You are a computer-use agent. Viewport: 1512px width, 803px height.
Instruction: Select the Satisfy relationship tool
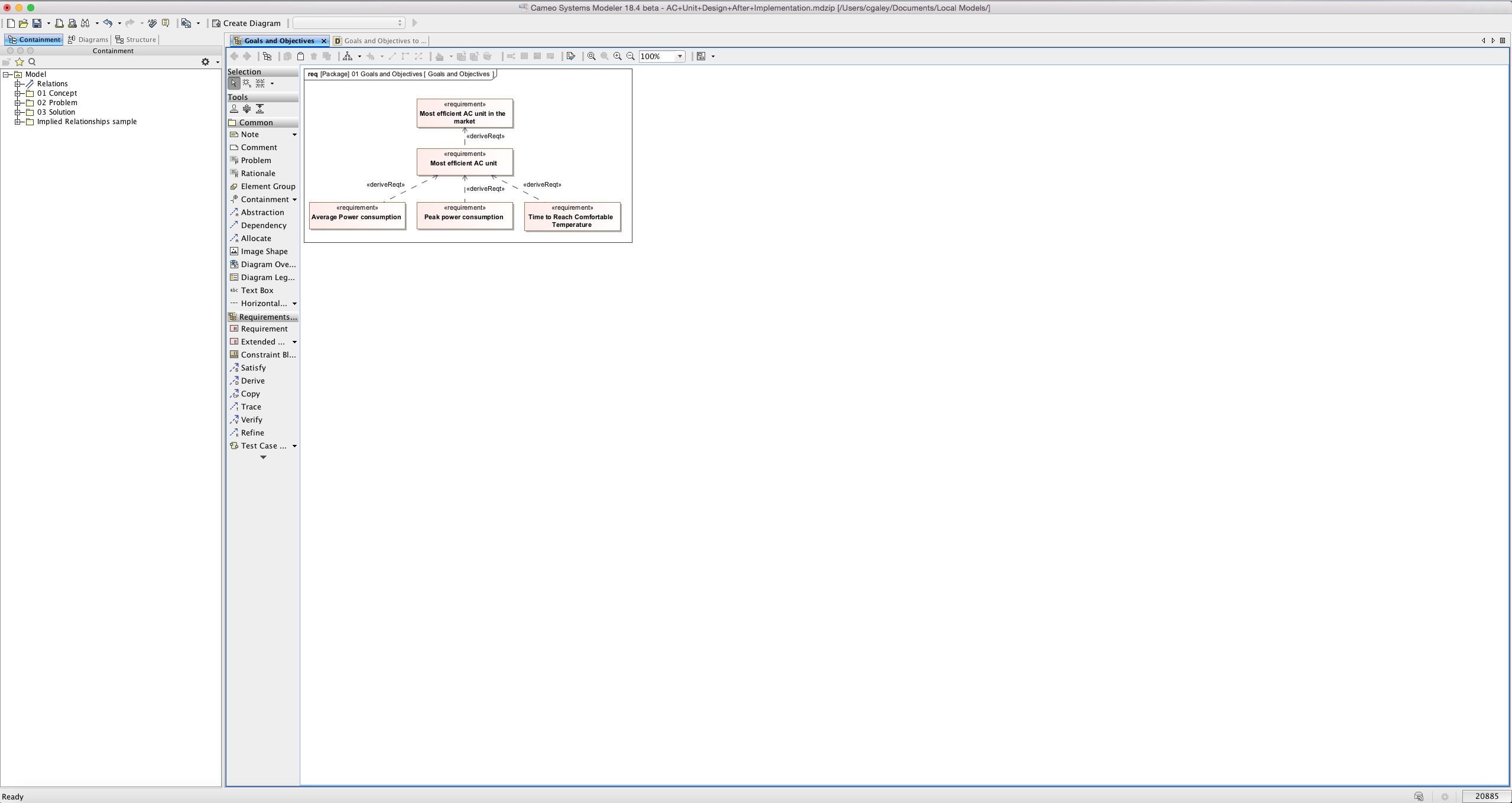coord(253,368)
